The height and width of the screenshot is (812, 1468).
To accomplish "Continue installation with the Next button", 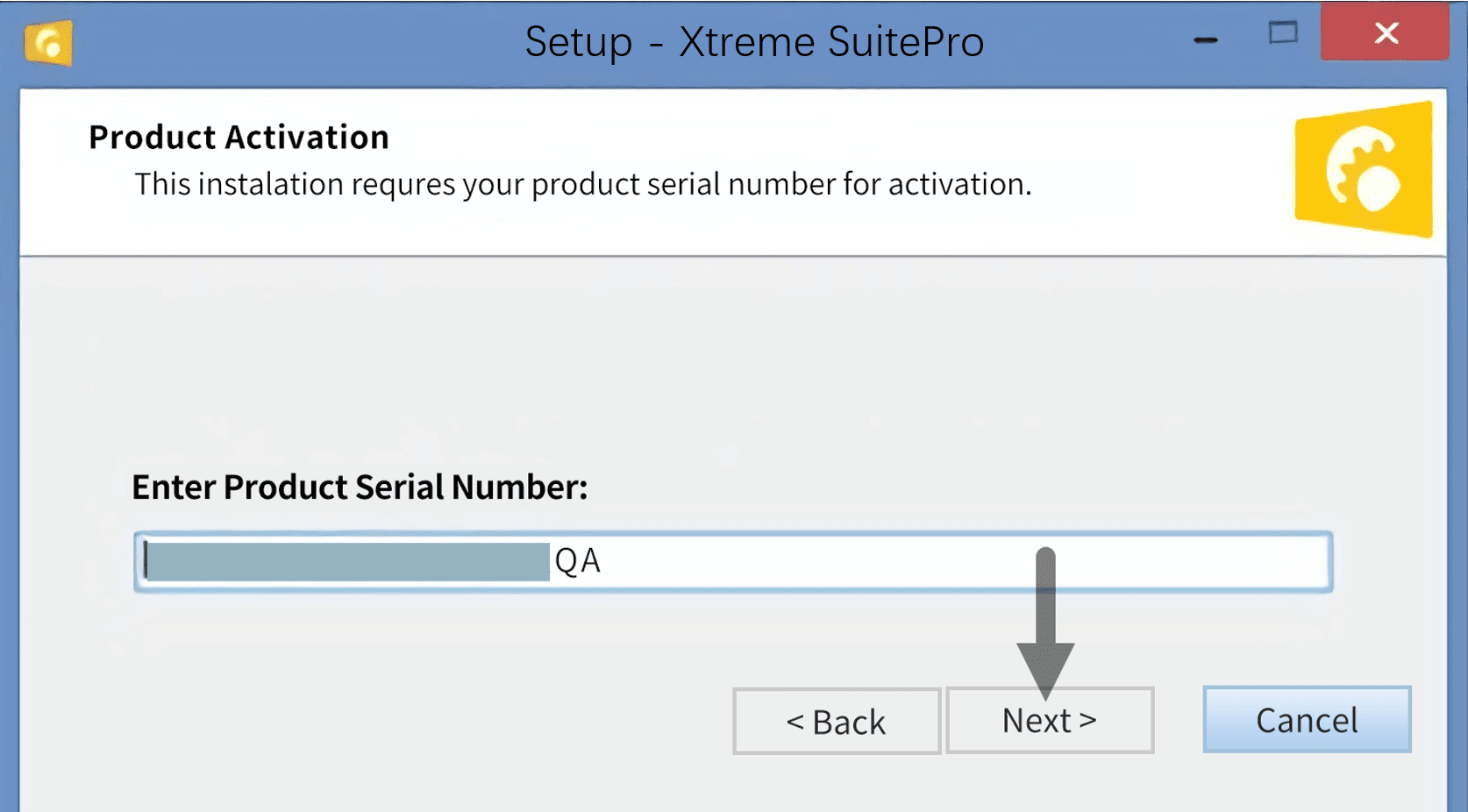I will point(1050,720).
